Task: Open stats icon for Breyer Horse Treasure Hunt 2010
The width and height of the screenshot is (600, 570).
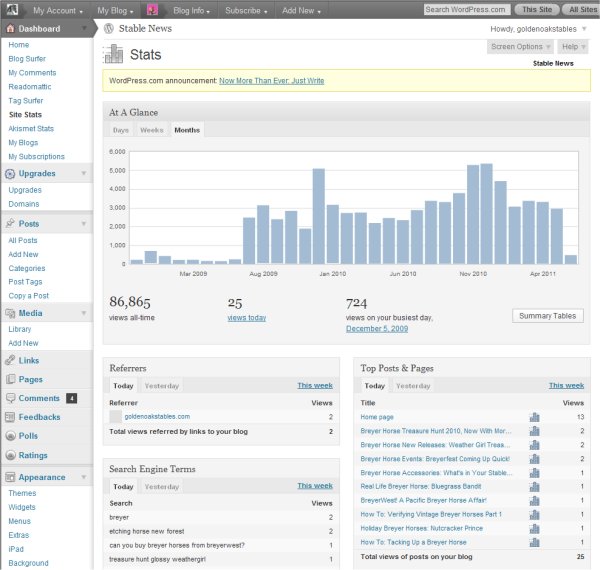Action: (535, 431)
